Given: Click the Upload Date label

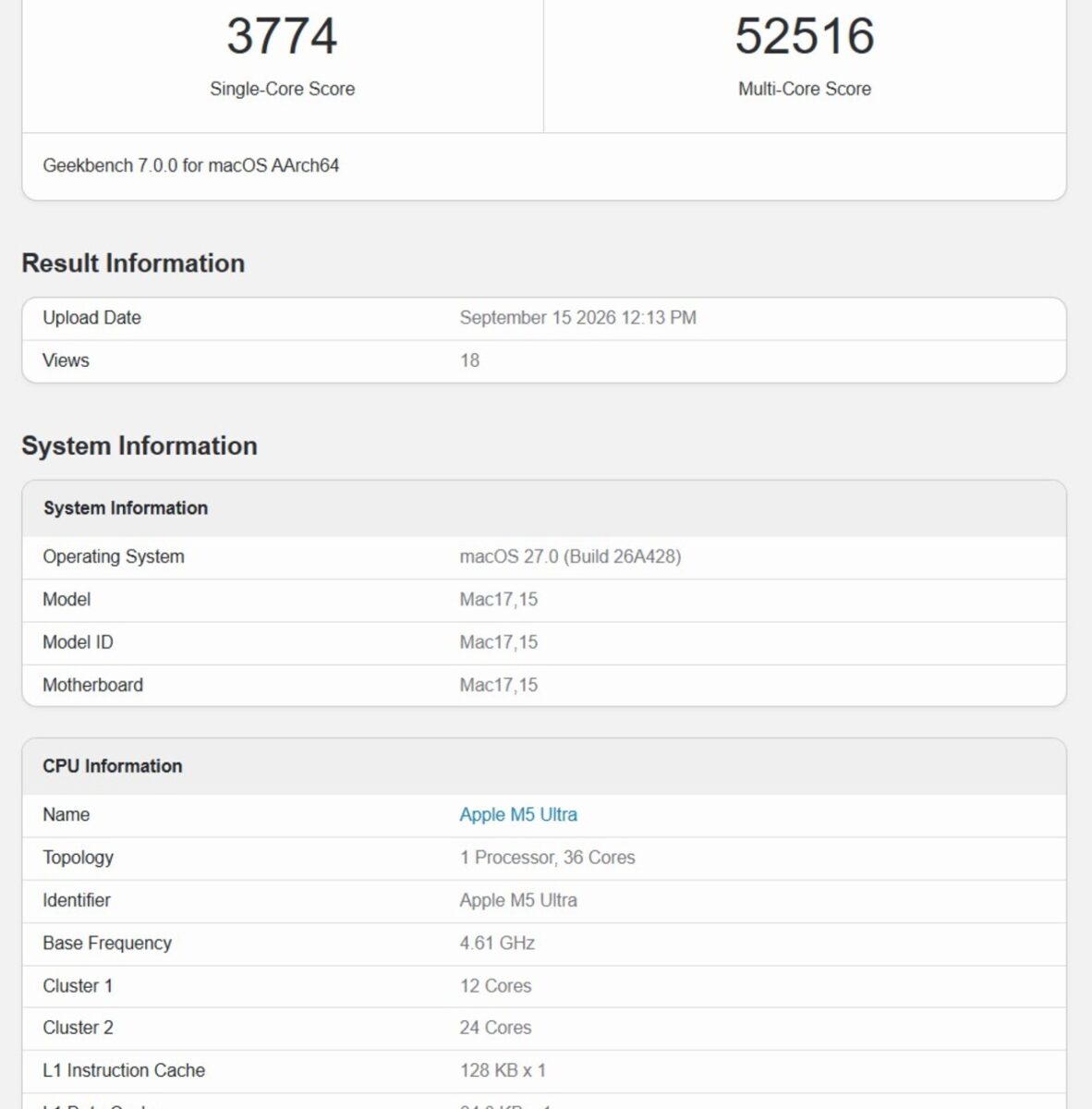Looking at the screenshot, I should 91,318.
